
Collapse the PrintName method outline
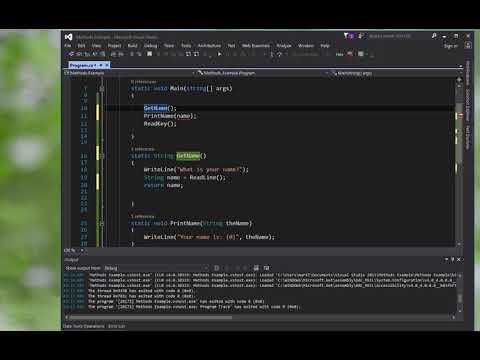click(102, 224)
